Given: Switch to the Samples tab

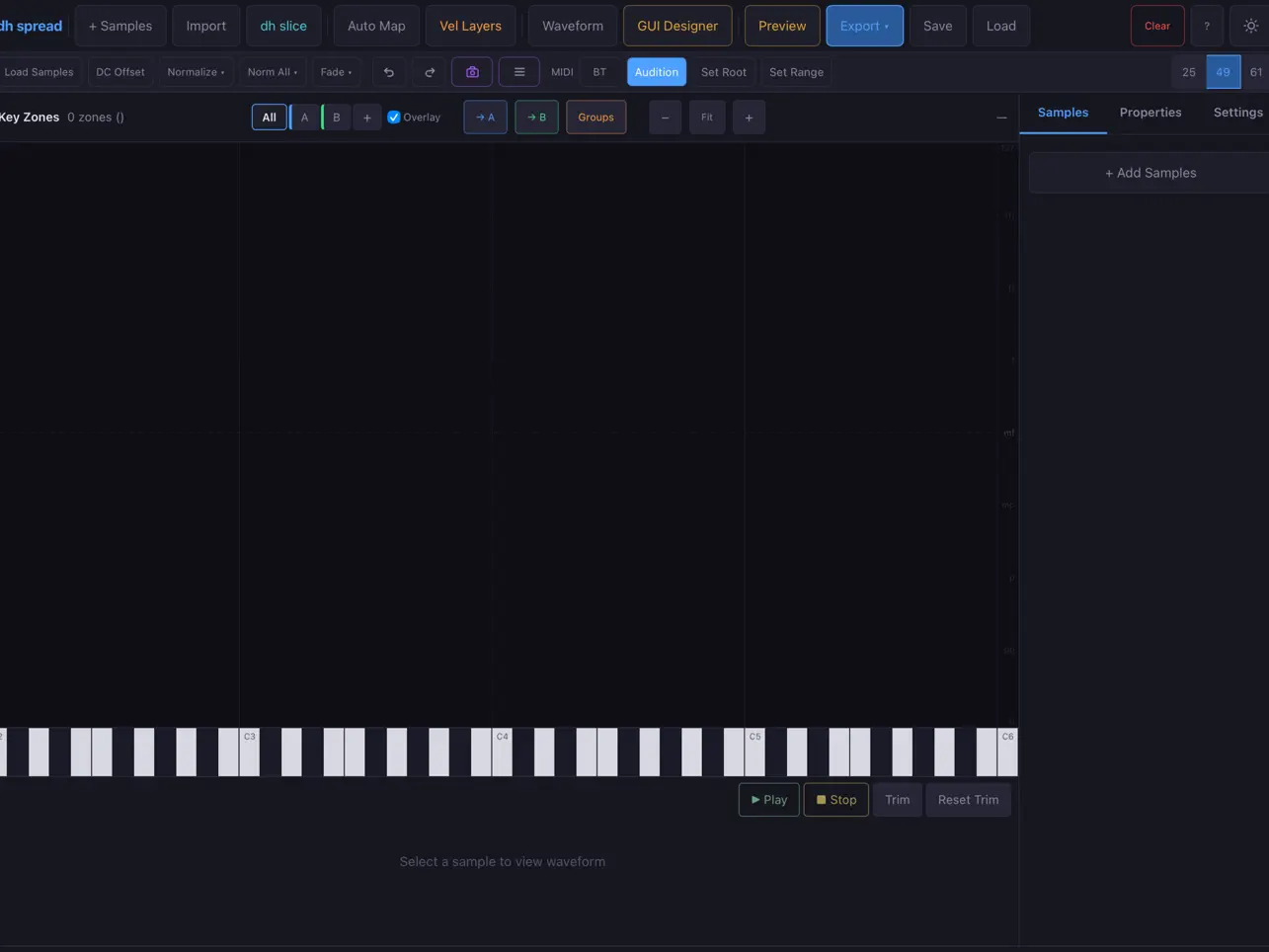Looking at the screenshot, I should [1063, 113].
